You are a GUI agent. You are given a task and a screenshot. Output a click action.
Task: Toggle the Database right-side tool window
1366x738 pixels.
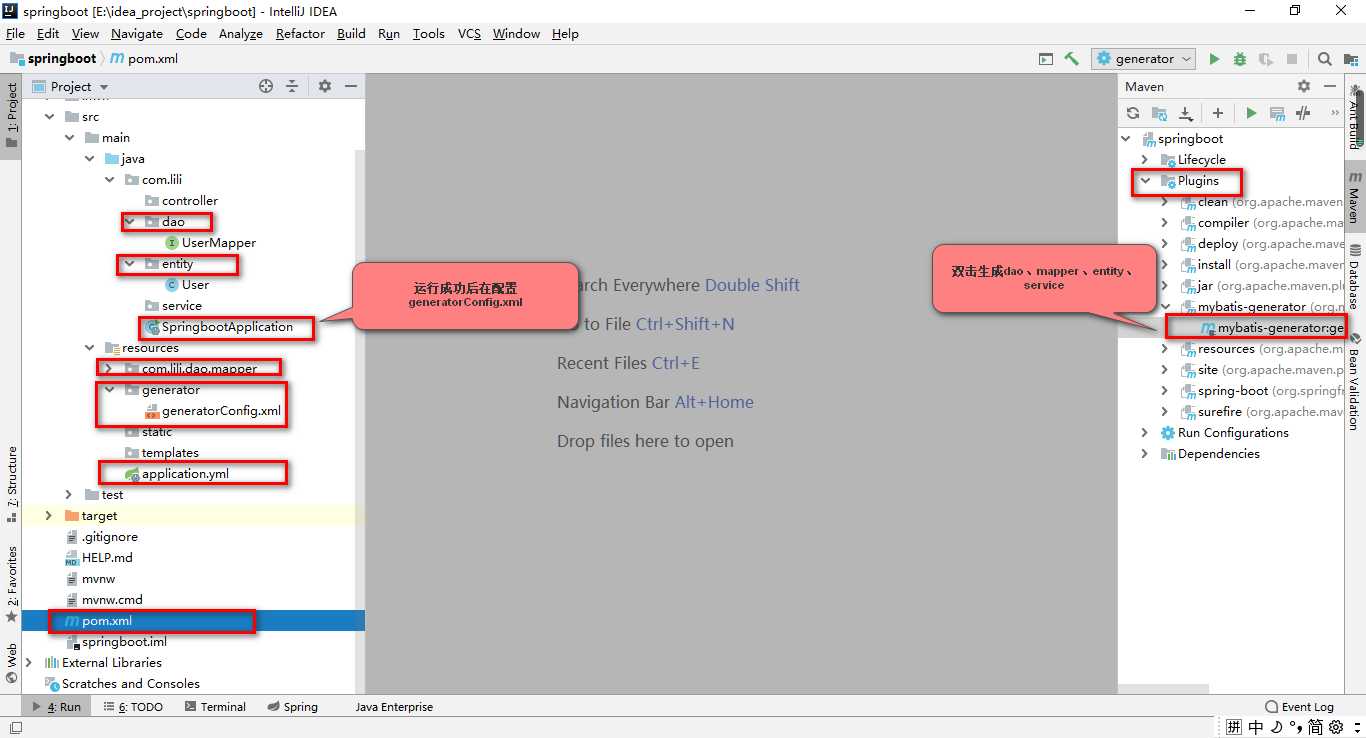tap(1354, 275)
